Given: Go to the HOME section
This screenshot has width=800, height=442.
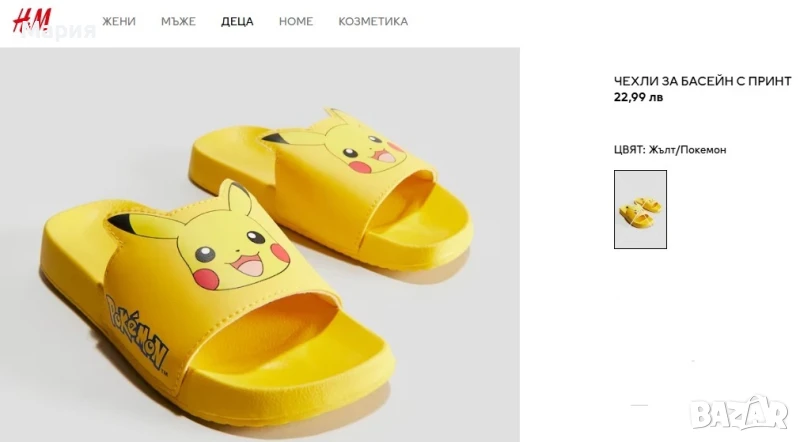Looking at the screenshot, I should [x=296, y=21].
